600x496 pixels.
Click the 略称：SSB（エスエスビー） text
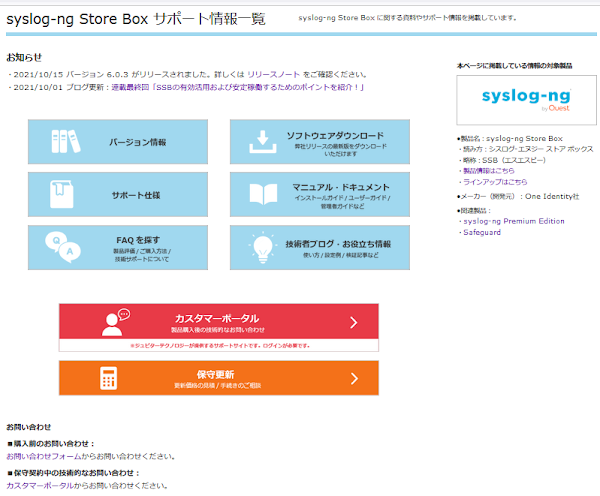tap(502, 160)
